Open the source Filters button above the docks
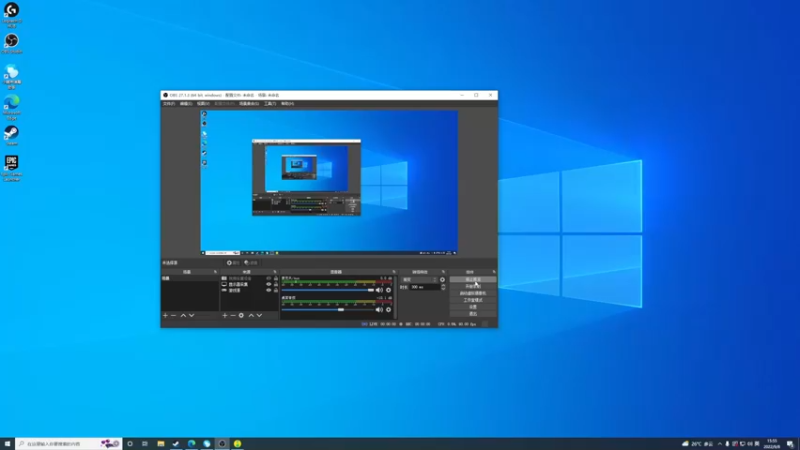800x450 pixels. point(251,263)
